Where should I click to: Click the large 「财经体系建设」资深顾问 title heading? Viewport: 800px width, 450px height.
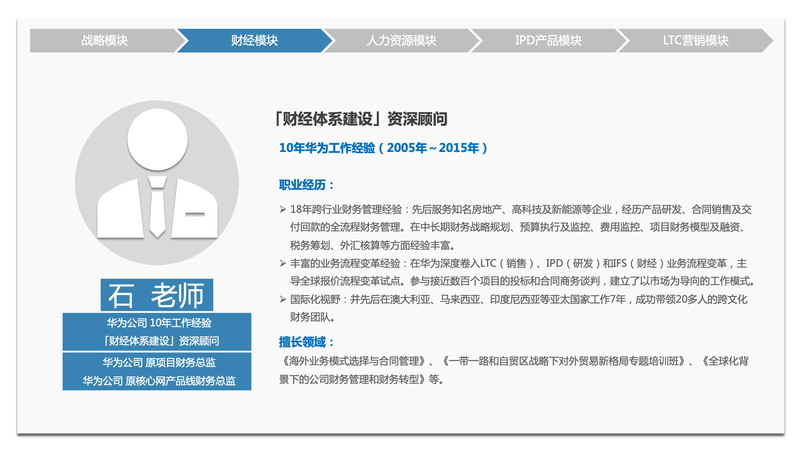[359, 119]
